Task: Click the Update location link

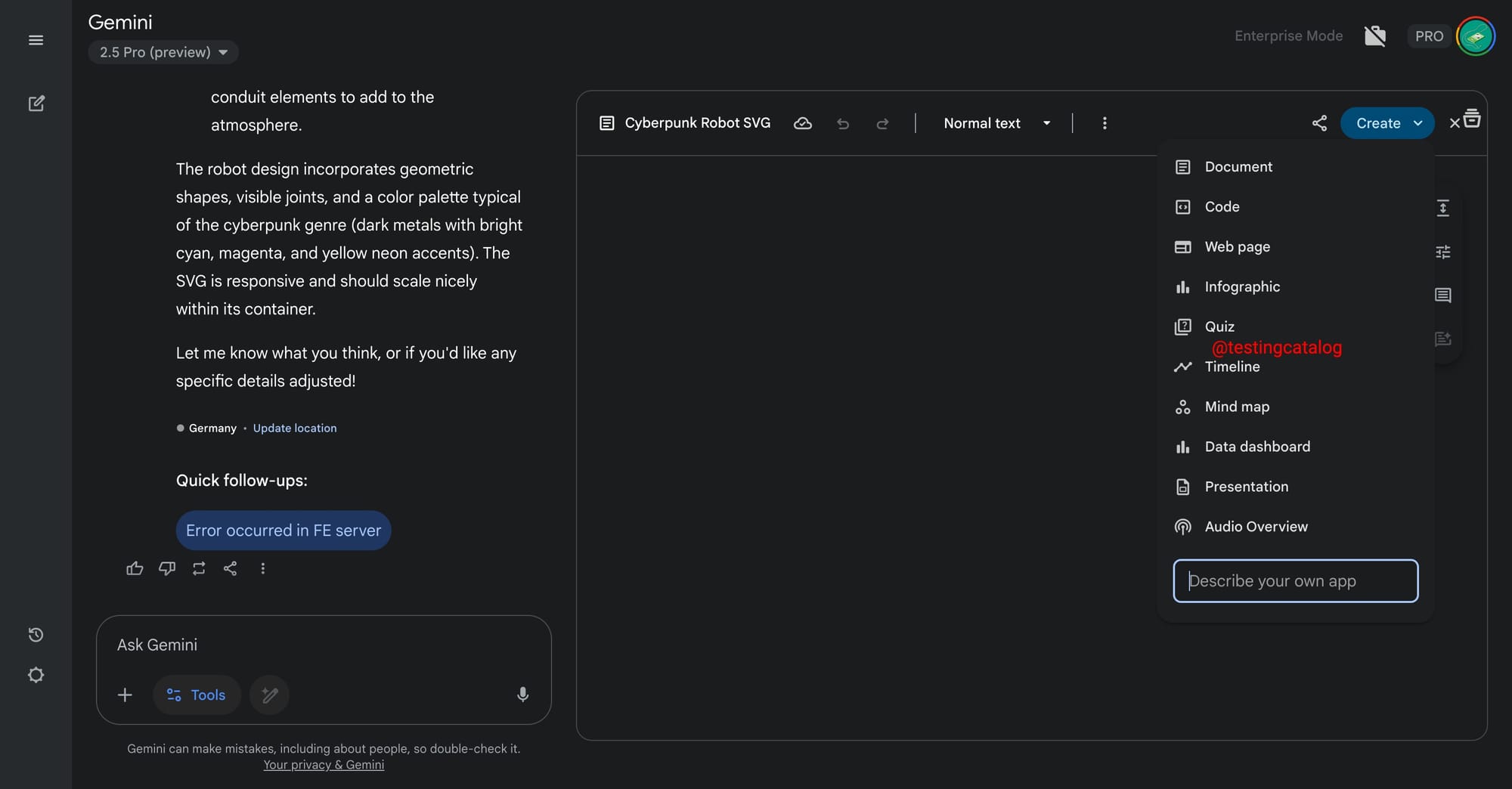Action: [x=295, y=428]
